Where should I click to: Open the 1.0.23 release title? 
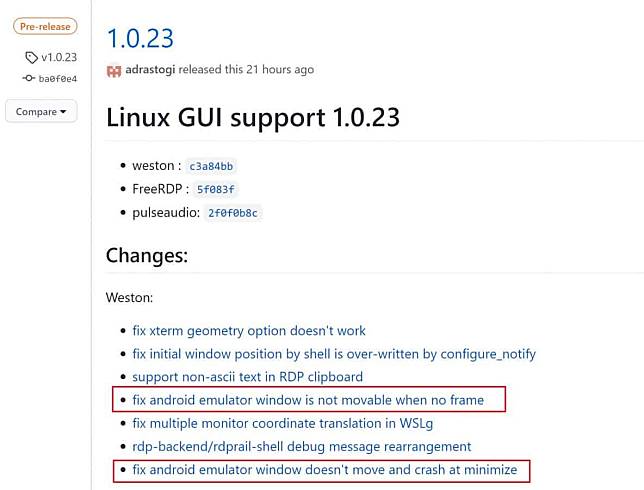click(140, 38)
